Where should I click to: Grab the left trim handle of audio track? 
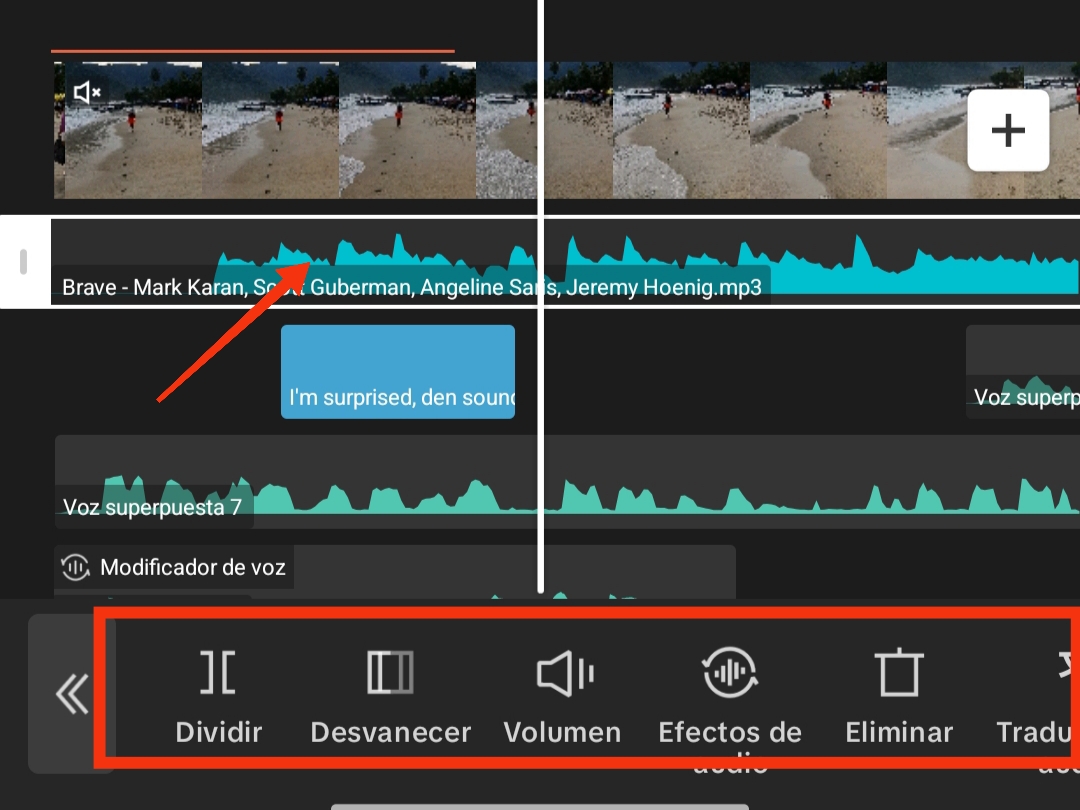(25, 262)
